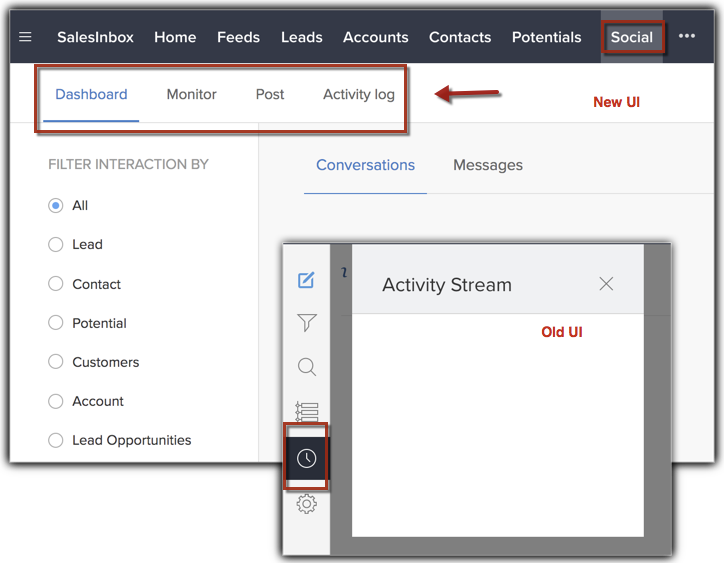724x563 pixels.
Task: Open the more modules ellipsis icon
Action: [x=687, y=36]
